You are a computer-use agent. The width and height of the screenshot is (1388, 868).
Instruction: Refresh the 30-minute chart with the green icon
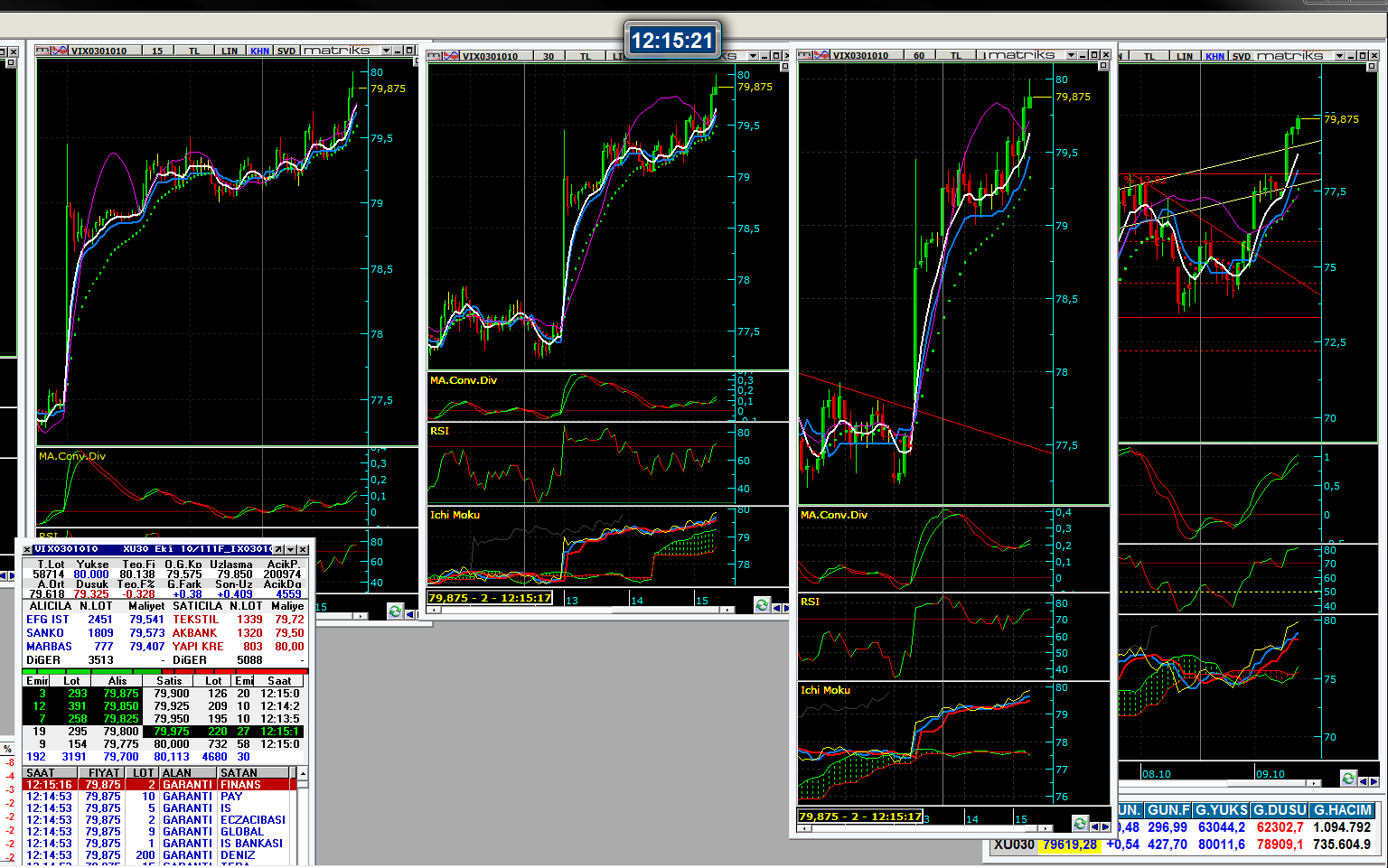click(762, 605)
